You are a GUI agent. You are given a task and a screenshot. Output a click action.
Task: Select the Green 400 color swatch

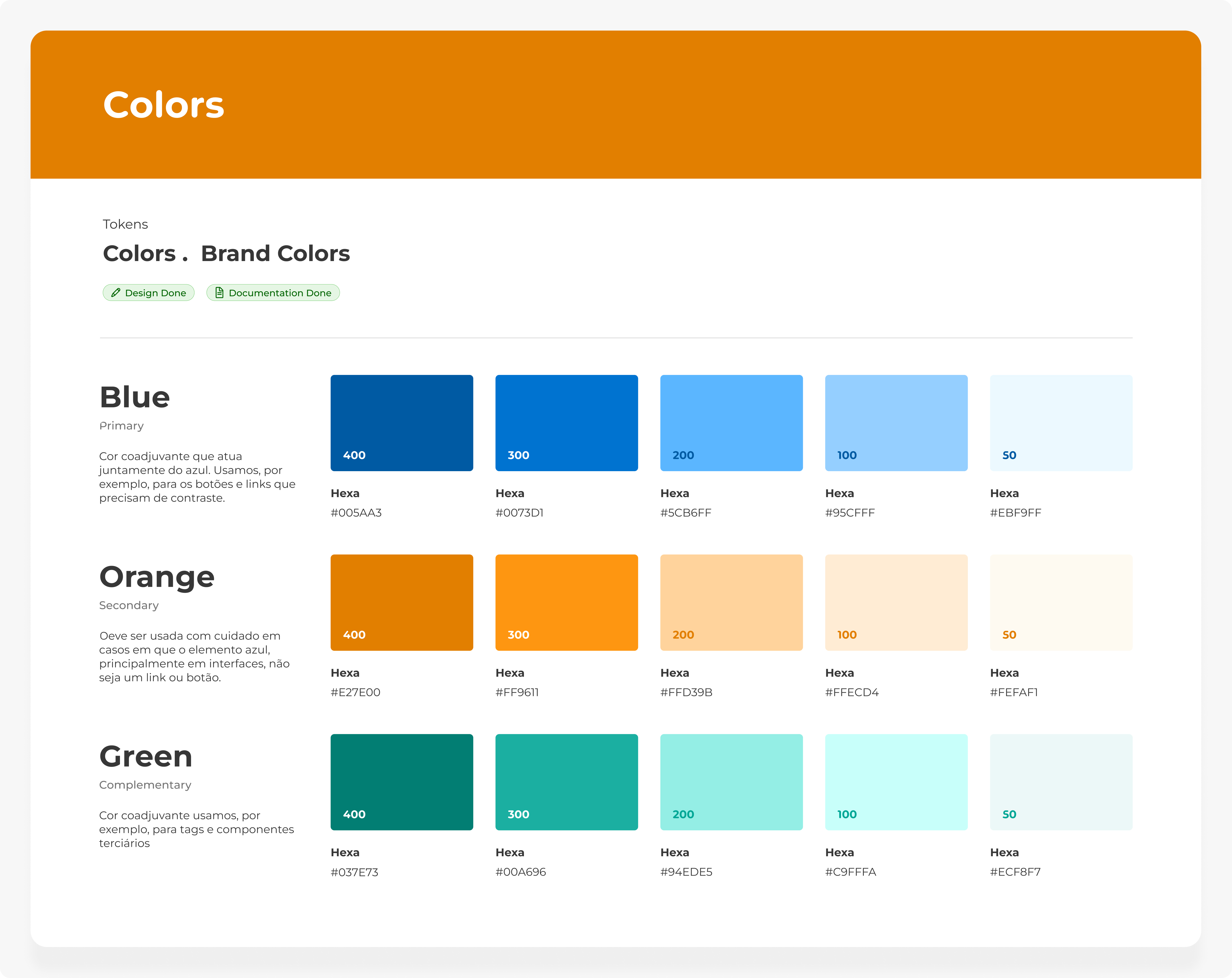click(x=401, y=782)
